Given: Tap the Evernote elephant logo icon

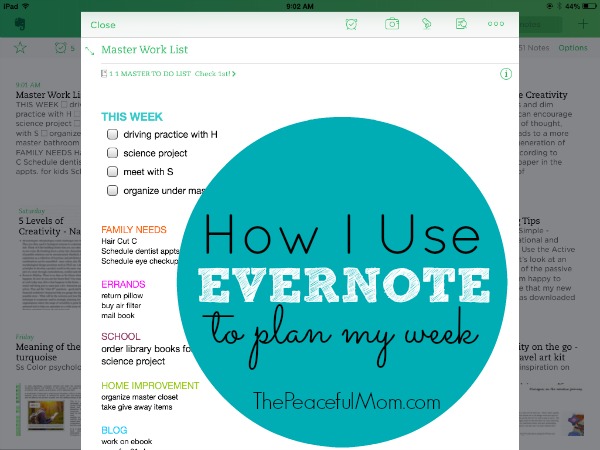Looking at the screenshot, I should pos(20,24).
